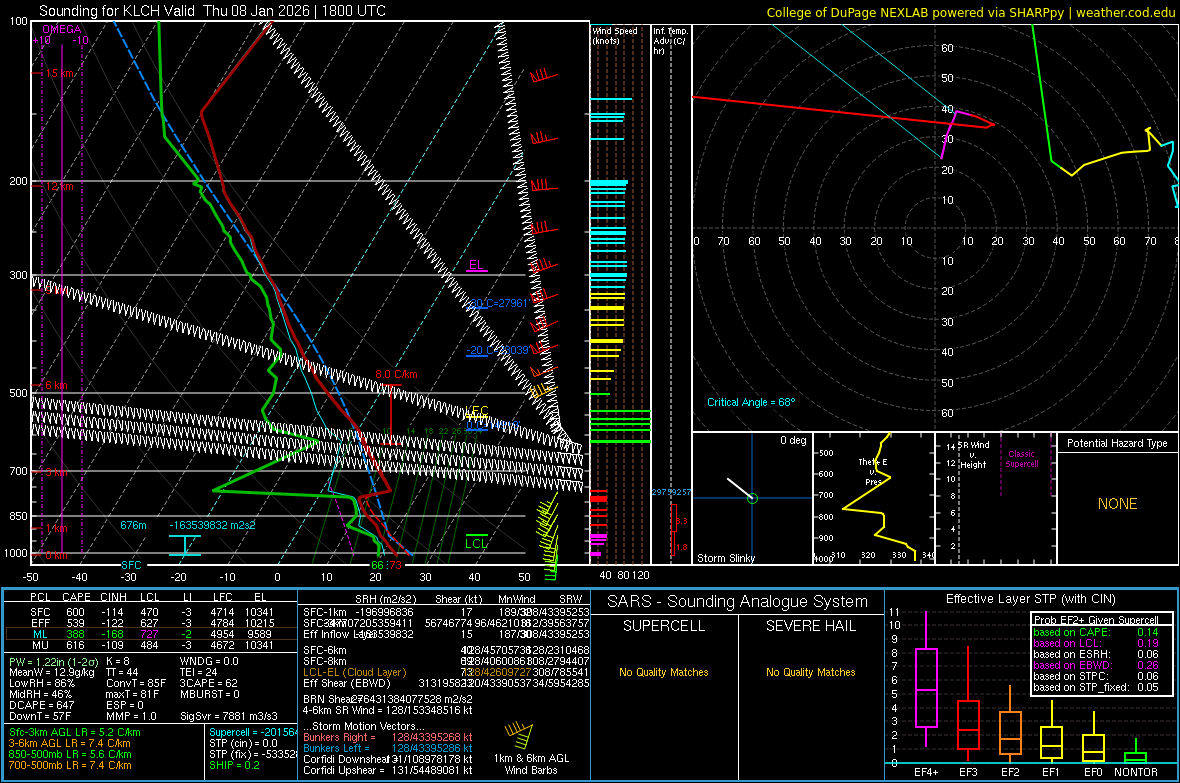Click the green LCL marker on the sounding
1180x783 pixels.
(x=477, y=541)
